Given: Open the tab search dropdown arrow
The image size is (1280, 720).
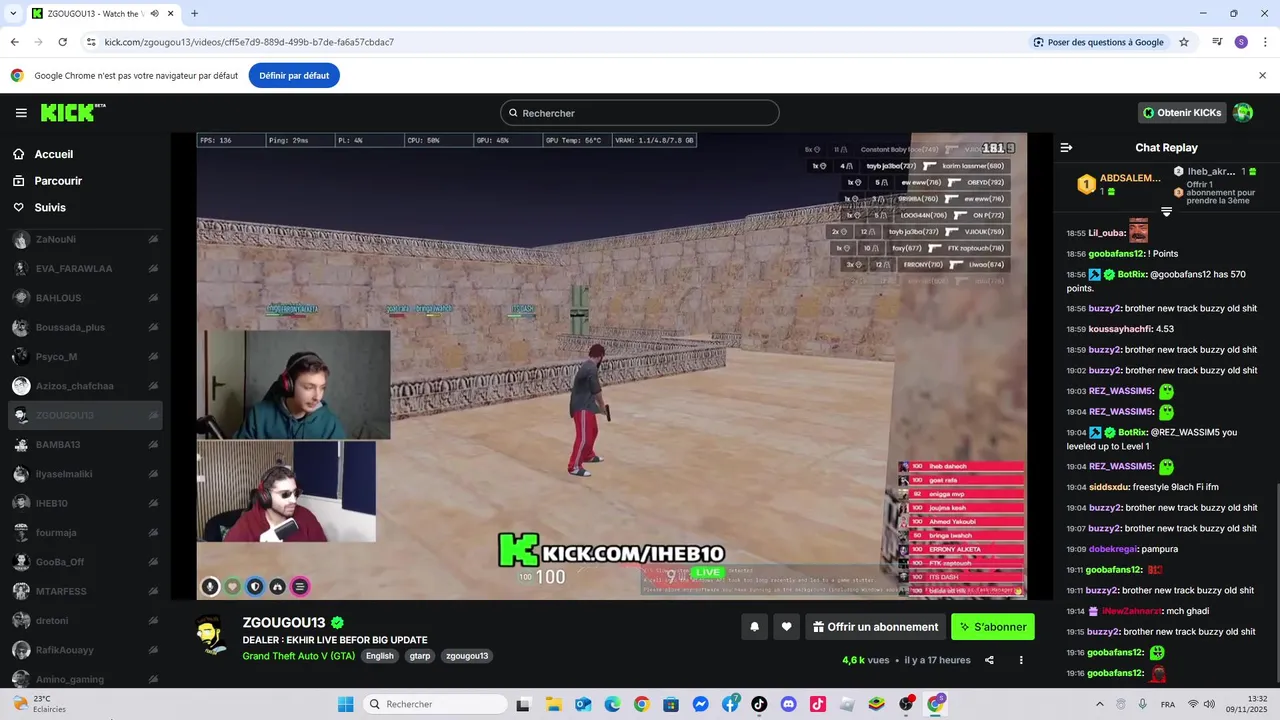Looking at the screenshot, I should pyautogui.click(x=13, y=13).
